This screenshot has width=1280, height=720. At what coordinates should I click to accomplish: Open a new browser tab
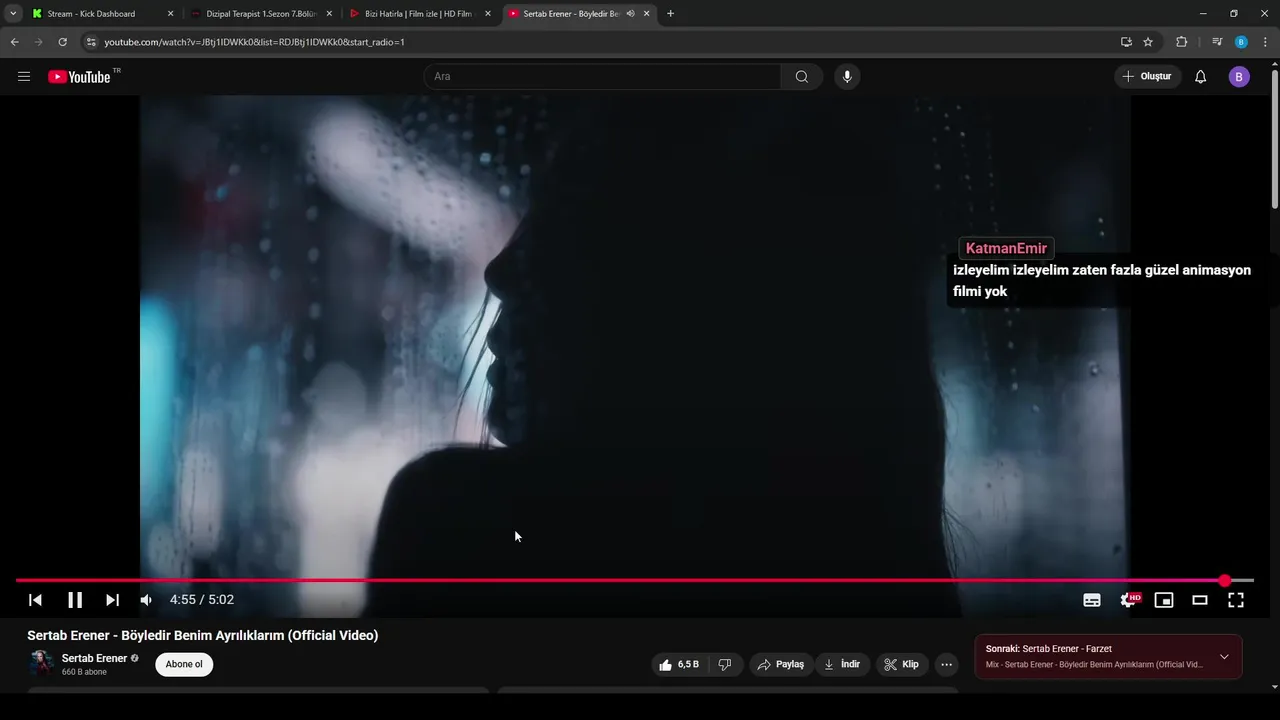670,14
